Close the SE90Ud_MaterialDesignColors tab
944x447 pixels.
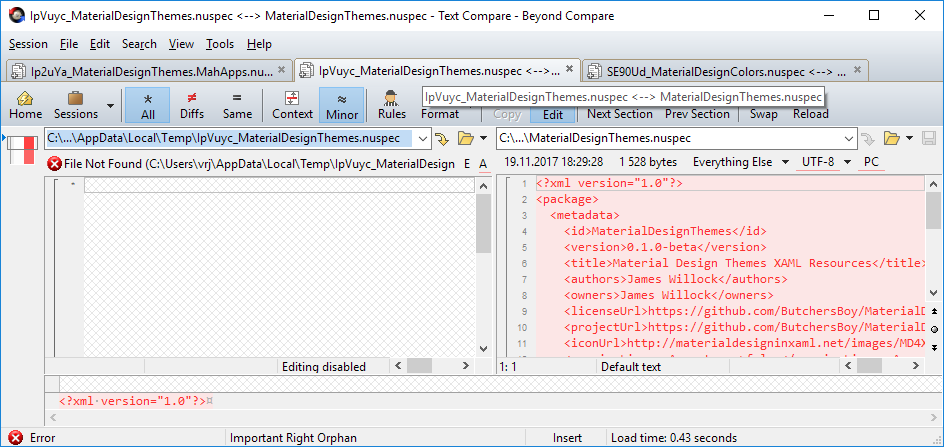pyautogui.click(x=857, y=69)
